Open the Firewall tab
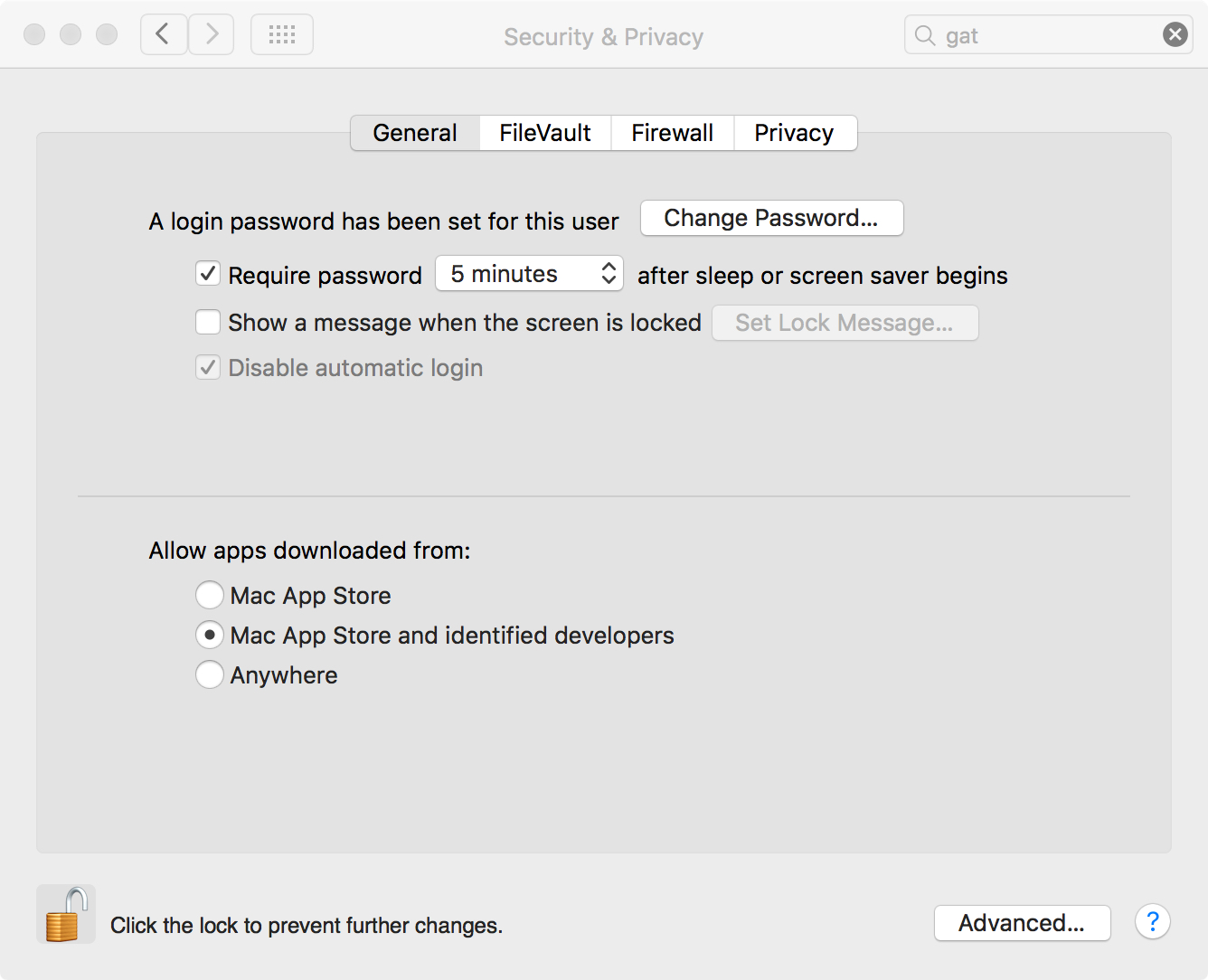Viewport: 1208px width, 980px height. click(x=672, y=133)
